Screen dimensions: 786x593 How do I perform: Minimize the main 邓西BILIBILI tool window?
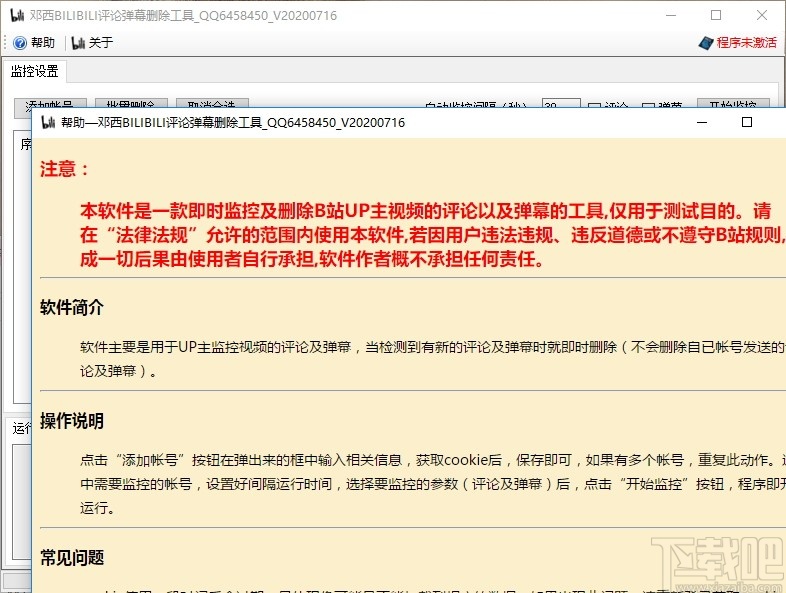(671, 16)
